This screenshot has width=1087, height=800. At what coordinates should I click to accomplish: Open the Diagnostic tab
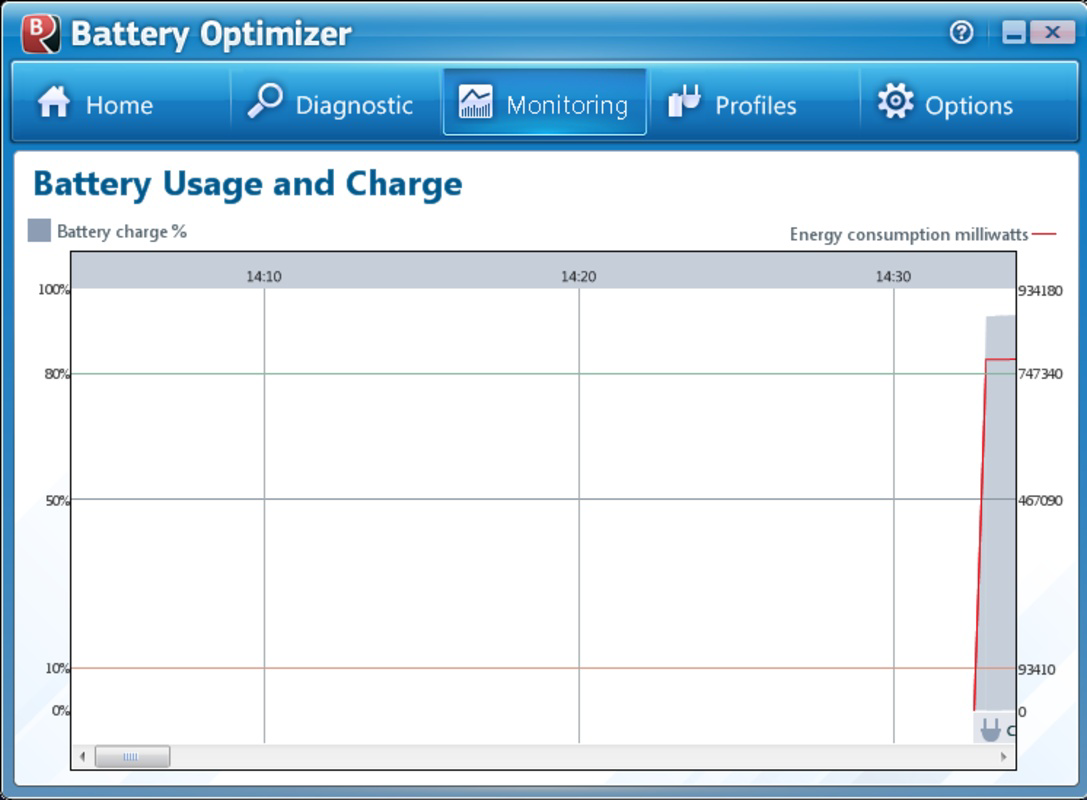coord(336,103)
